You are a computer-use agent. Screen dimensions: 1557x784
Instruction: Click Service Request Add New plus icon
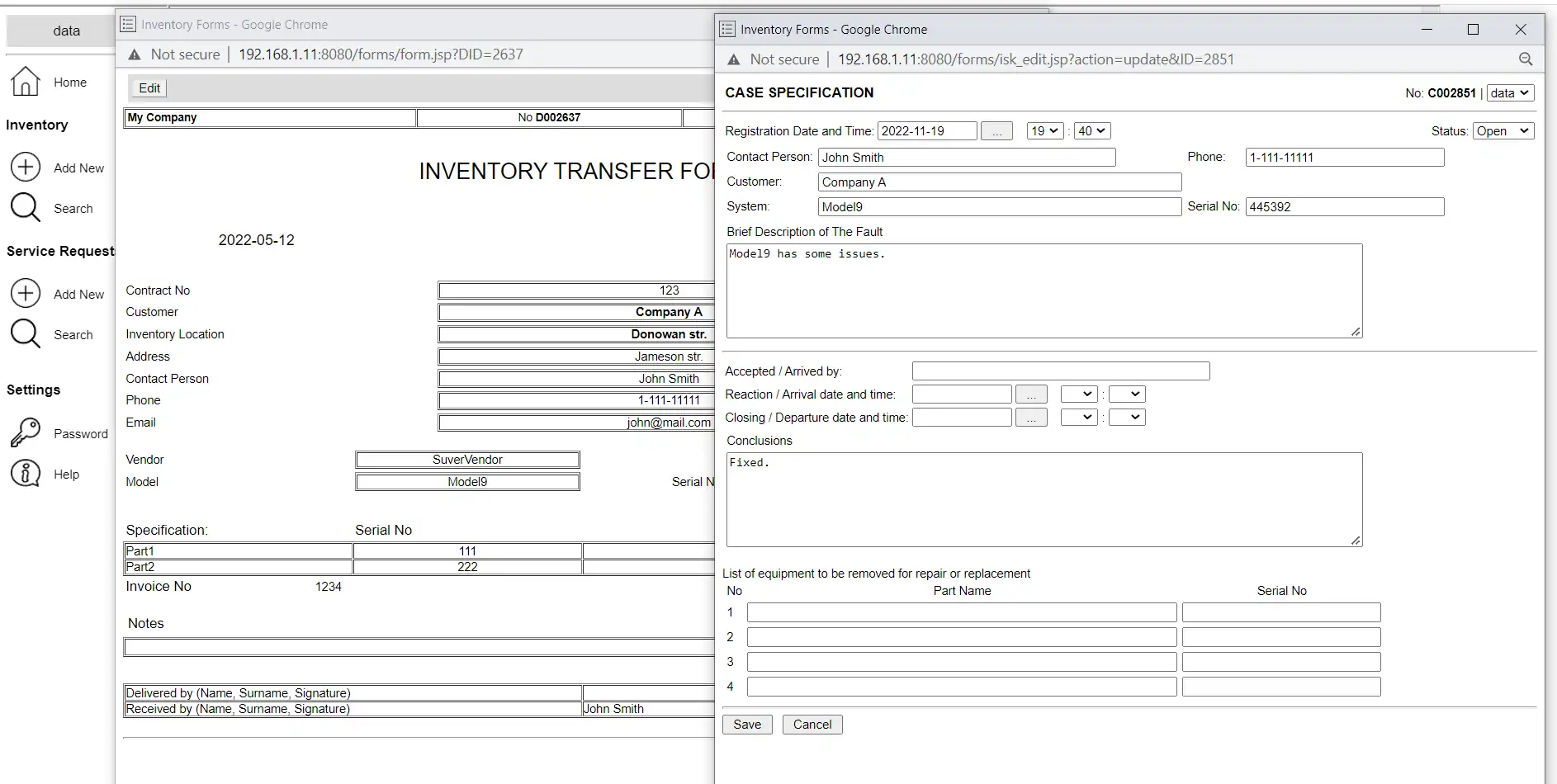click(26, 293)
